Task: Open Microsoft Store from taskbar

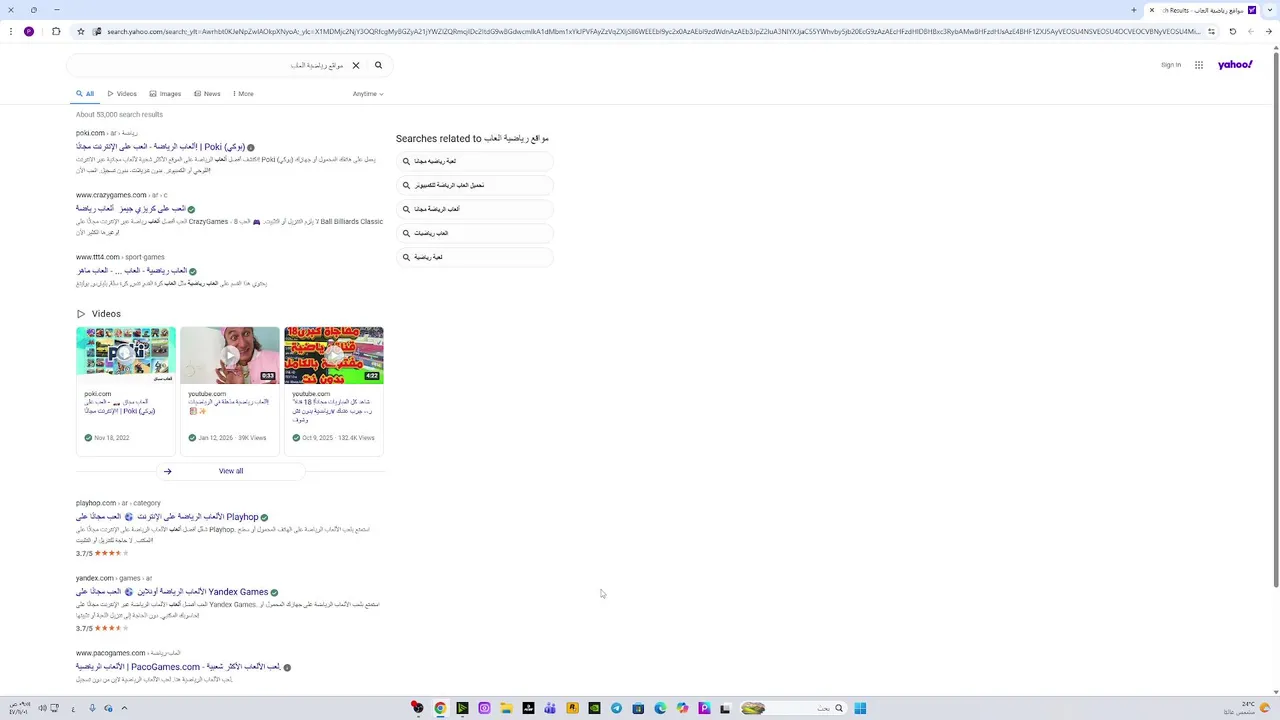Action: pos(638,708)
